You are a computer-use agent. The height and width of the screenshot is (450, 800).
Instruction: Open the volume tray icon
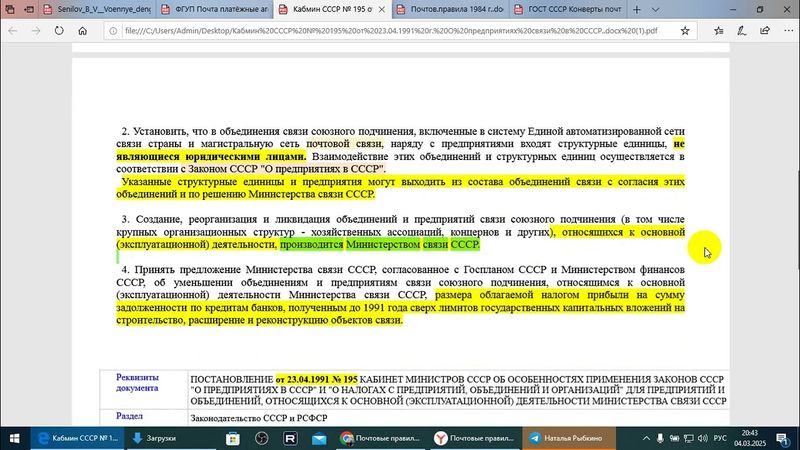pos(703,438)
